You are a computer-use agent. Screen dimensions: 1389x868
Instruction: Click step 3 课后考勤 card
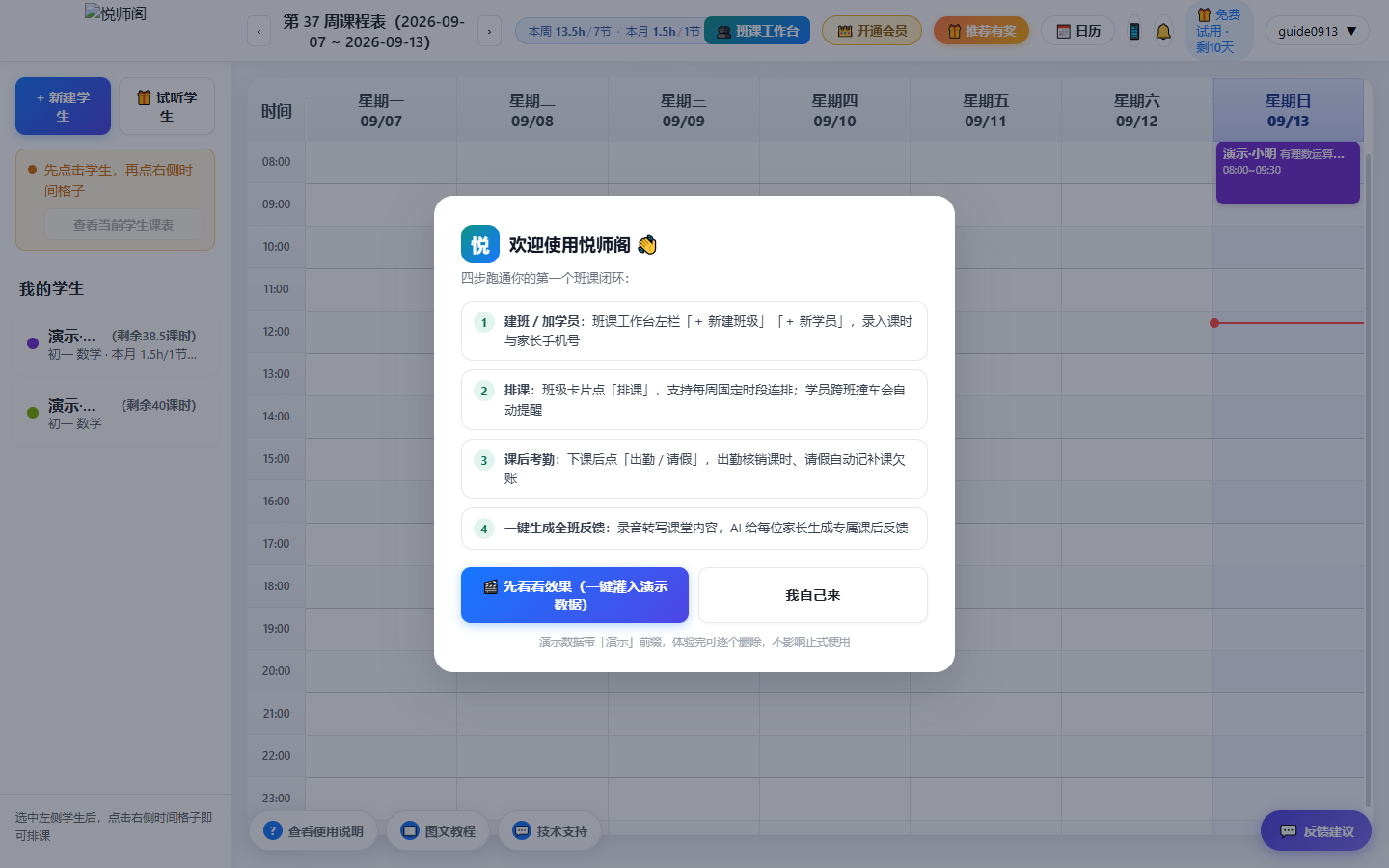point(694,469)
